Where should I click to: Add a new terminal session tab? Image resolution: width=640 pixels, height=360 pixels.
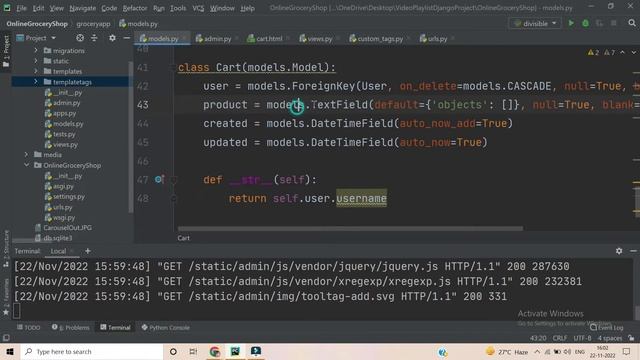[x=88, y=251]
